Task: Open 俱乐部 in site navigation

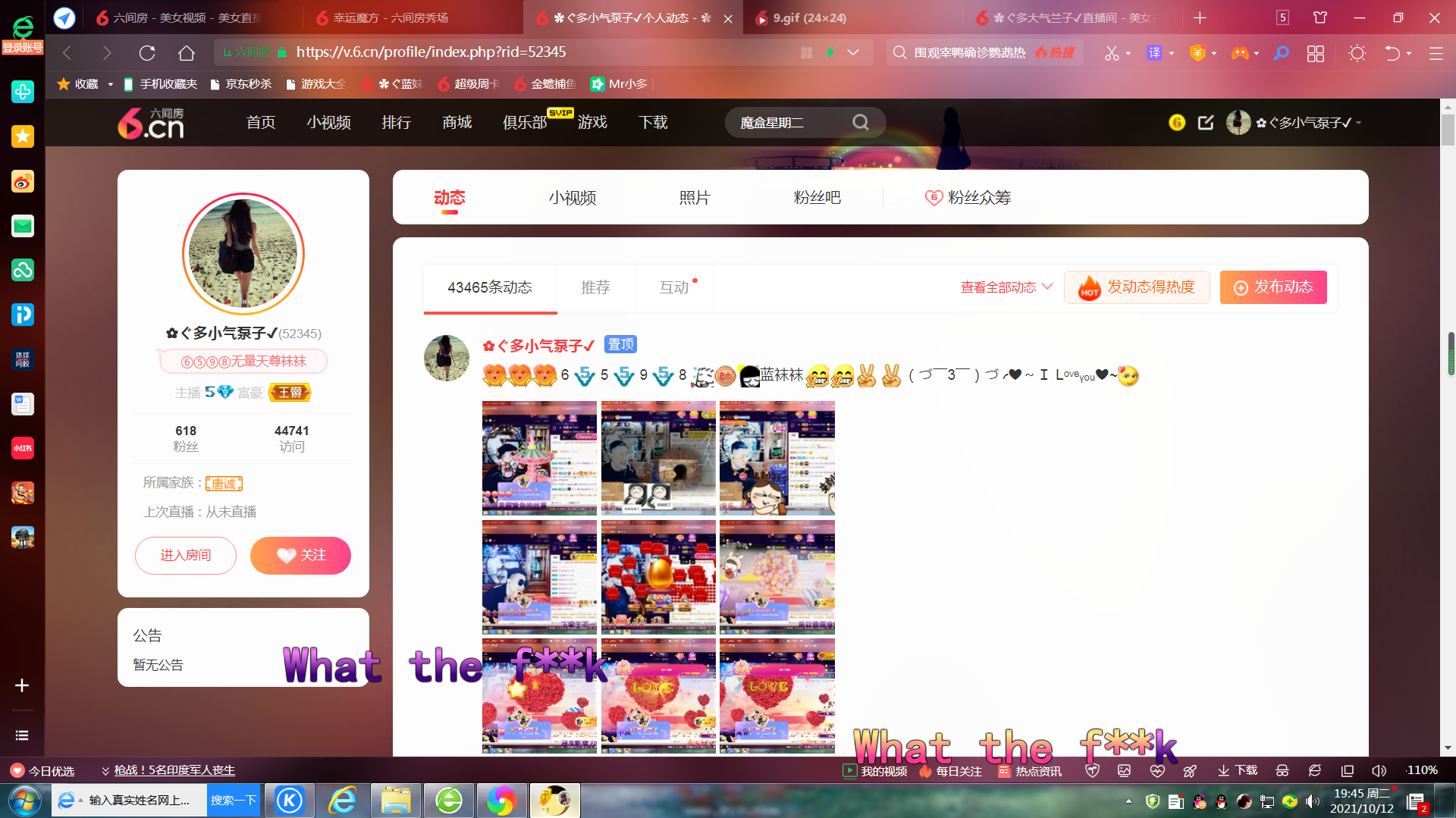Action: (525, 122)
